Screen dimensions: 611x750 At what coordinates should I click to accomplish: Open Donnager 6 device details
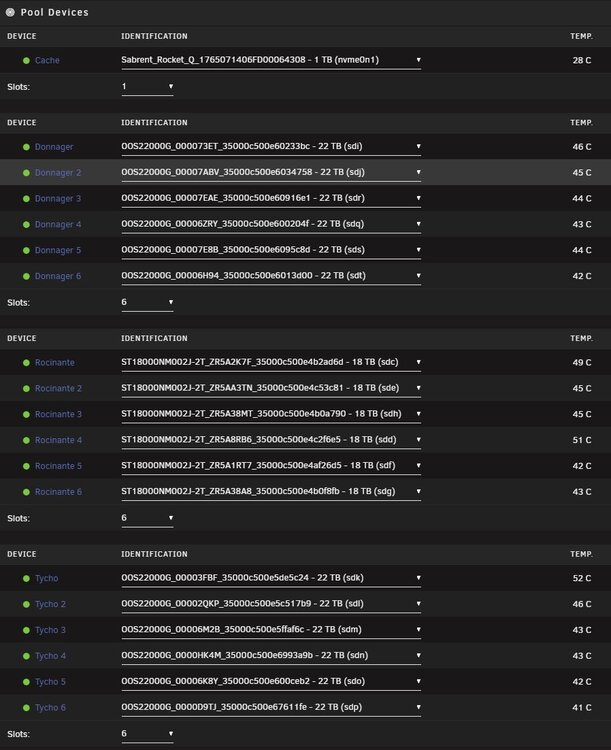(58, 276)
